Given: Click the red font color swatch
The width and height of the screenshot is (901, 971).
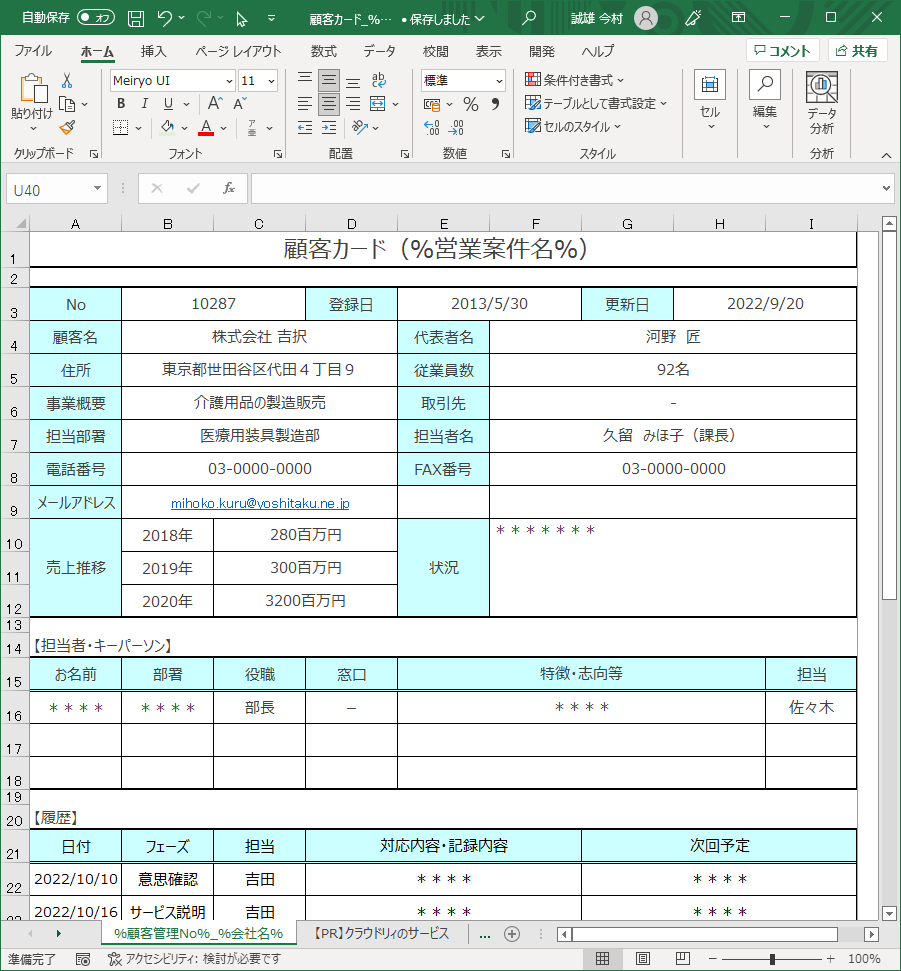Looking at the screenshot, I should click(206, 128).
